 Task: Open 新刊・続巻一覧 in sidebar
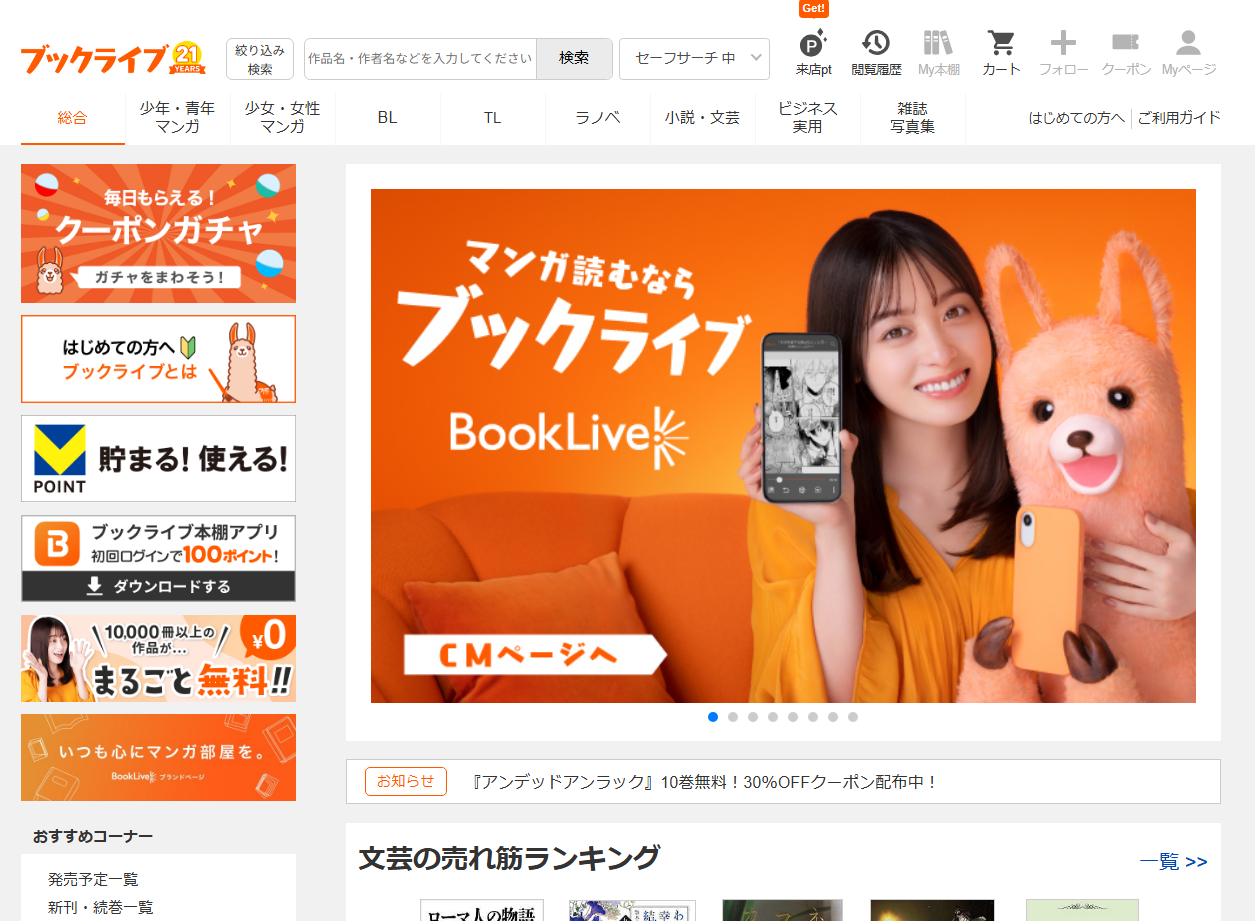(x=101, y=908)
